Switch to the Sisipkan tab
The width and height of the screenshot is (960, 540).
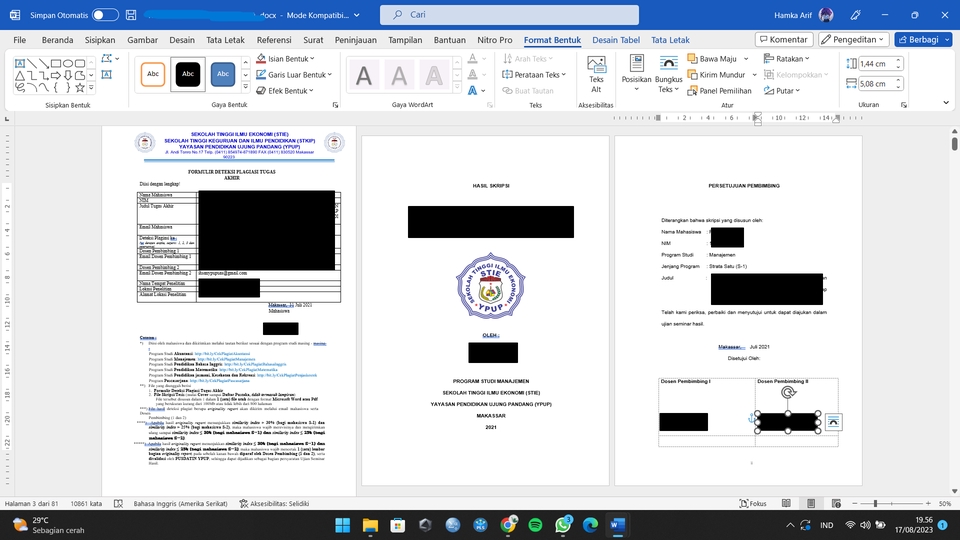pos(100,40)
